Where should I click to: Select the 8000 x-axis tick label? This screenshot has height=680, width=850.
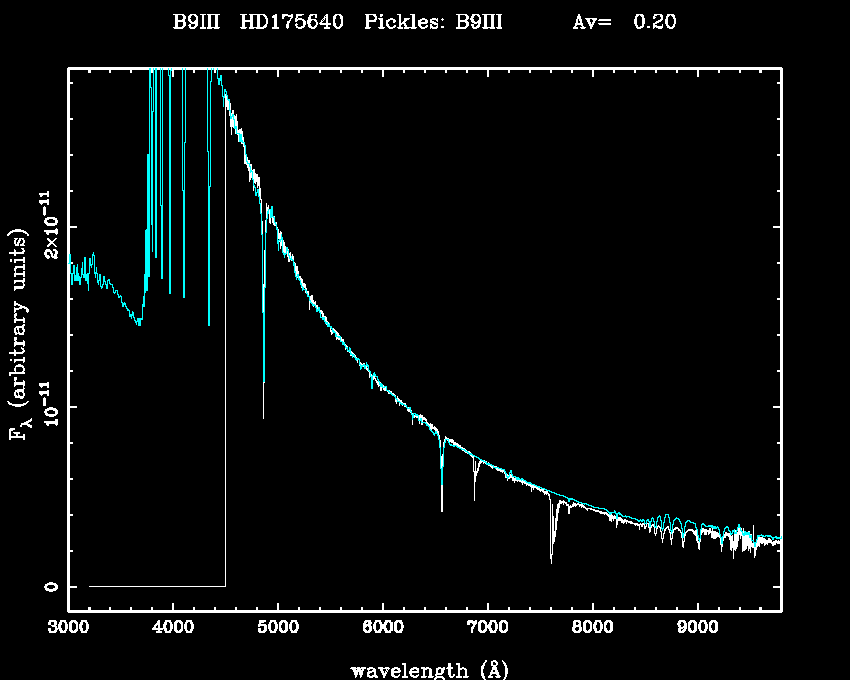(x=593, y=630)
